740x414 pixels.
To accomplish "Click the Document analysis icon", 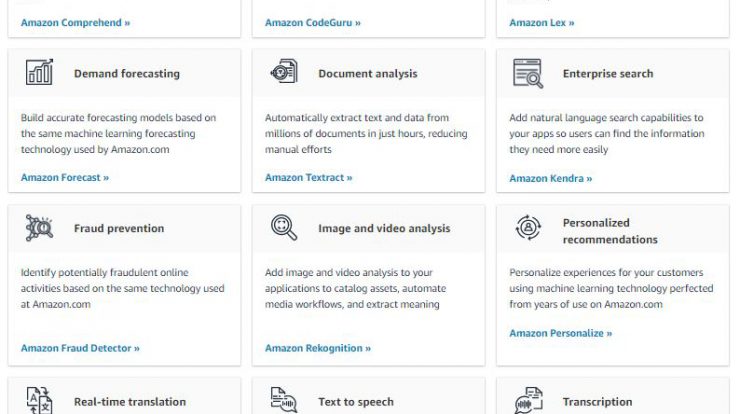I will click(284, 71).
